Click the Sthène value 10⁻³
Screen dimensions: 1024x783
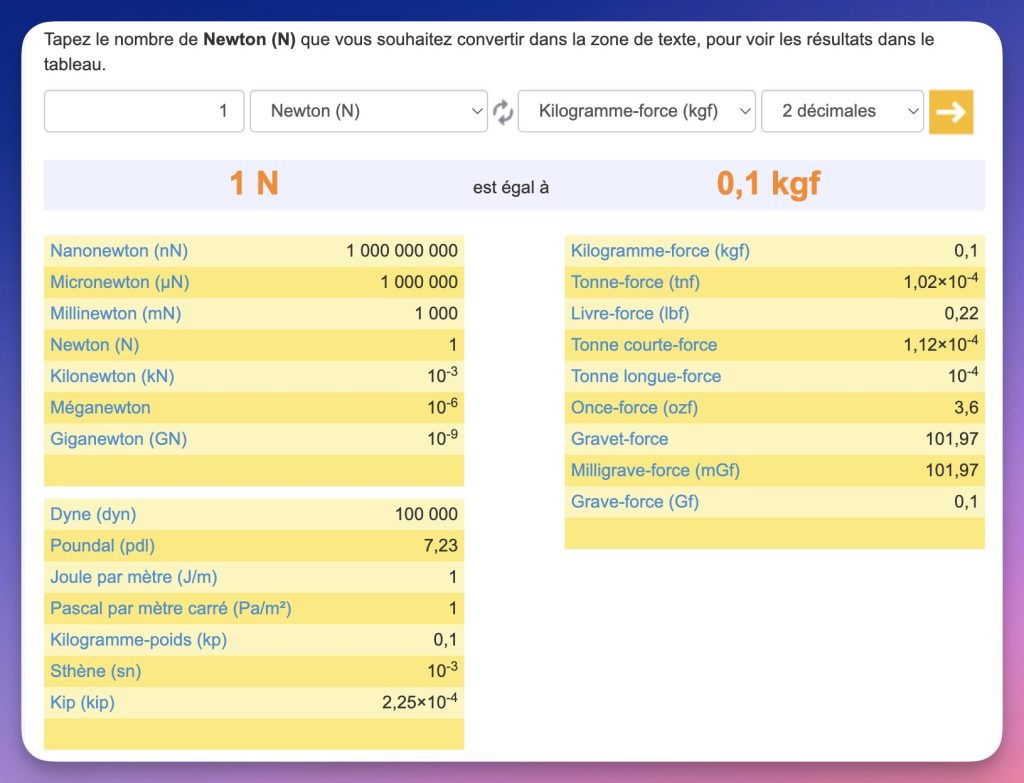(442, 670)
